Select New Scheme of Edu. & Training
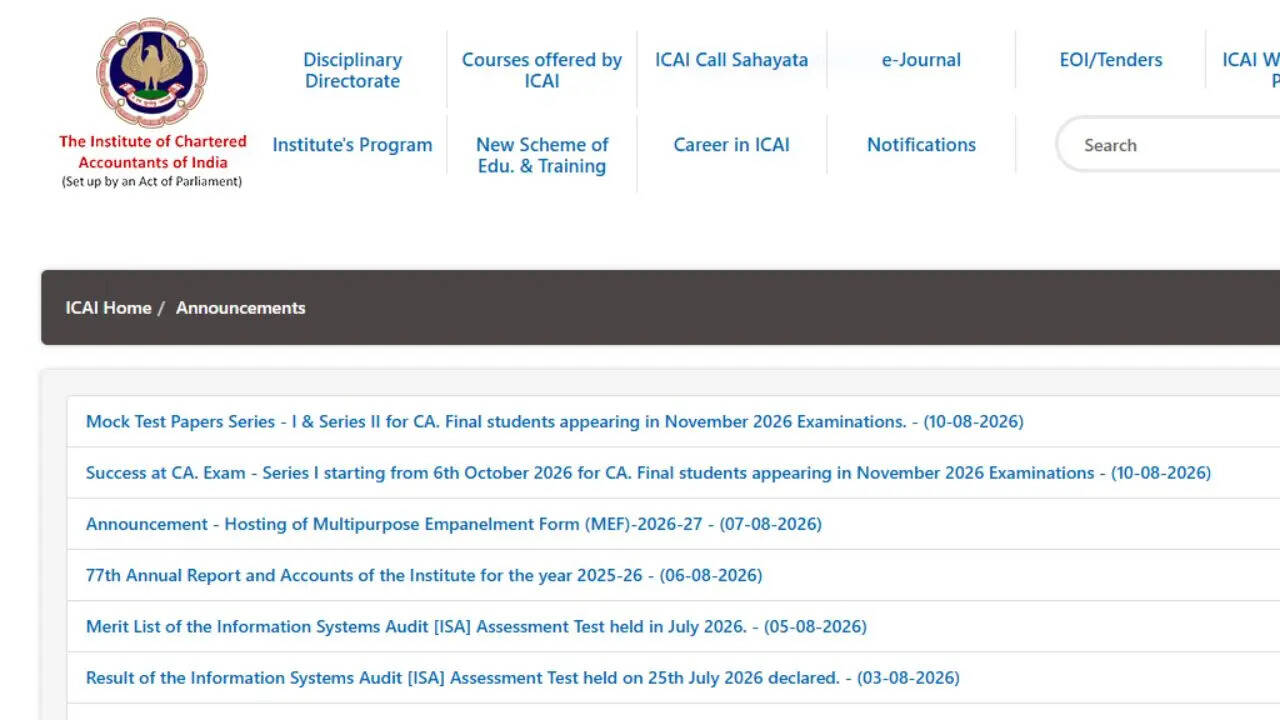 542,155
